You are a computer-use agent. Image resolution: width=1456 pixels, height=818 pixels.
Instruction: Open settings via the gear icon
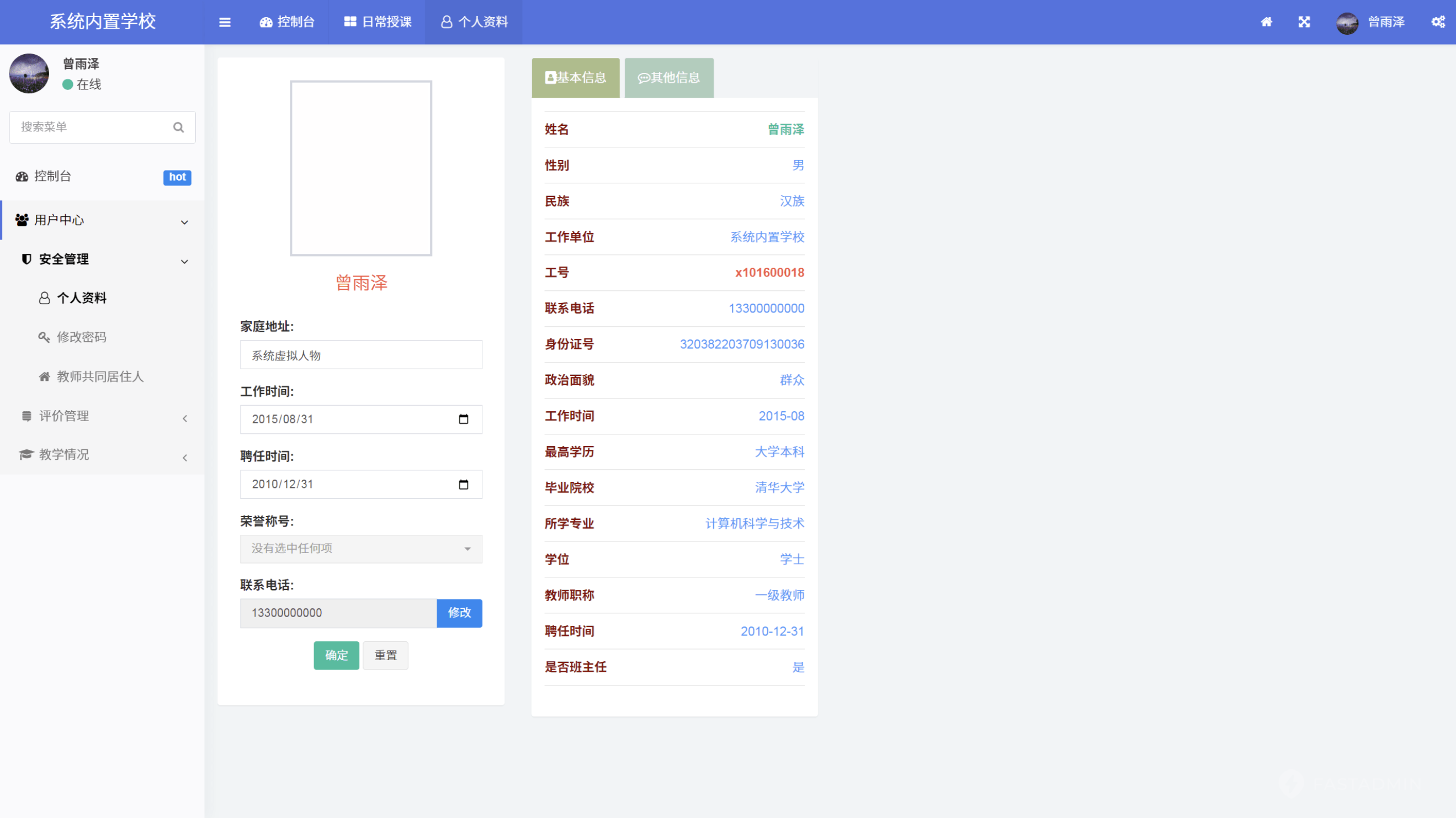1438,22
